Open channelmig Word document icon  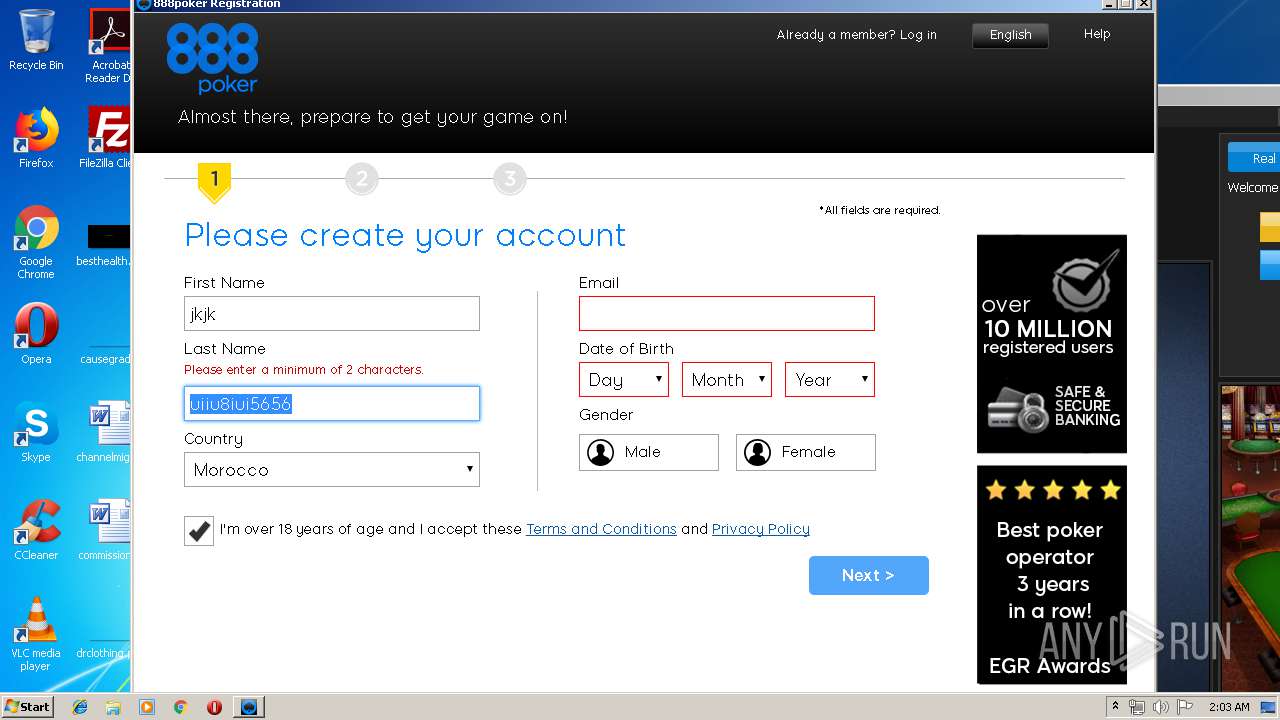(105, 432)
